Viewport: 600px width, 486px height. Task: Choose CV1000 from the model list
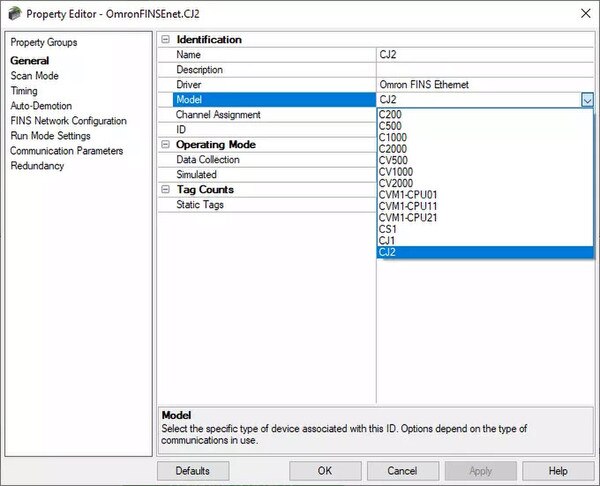pyautogui.click(x=485, y=172)
